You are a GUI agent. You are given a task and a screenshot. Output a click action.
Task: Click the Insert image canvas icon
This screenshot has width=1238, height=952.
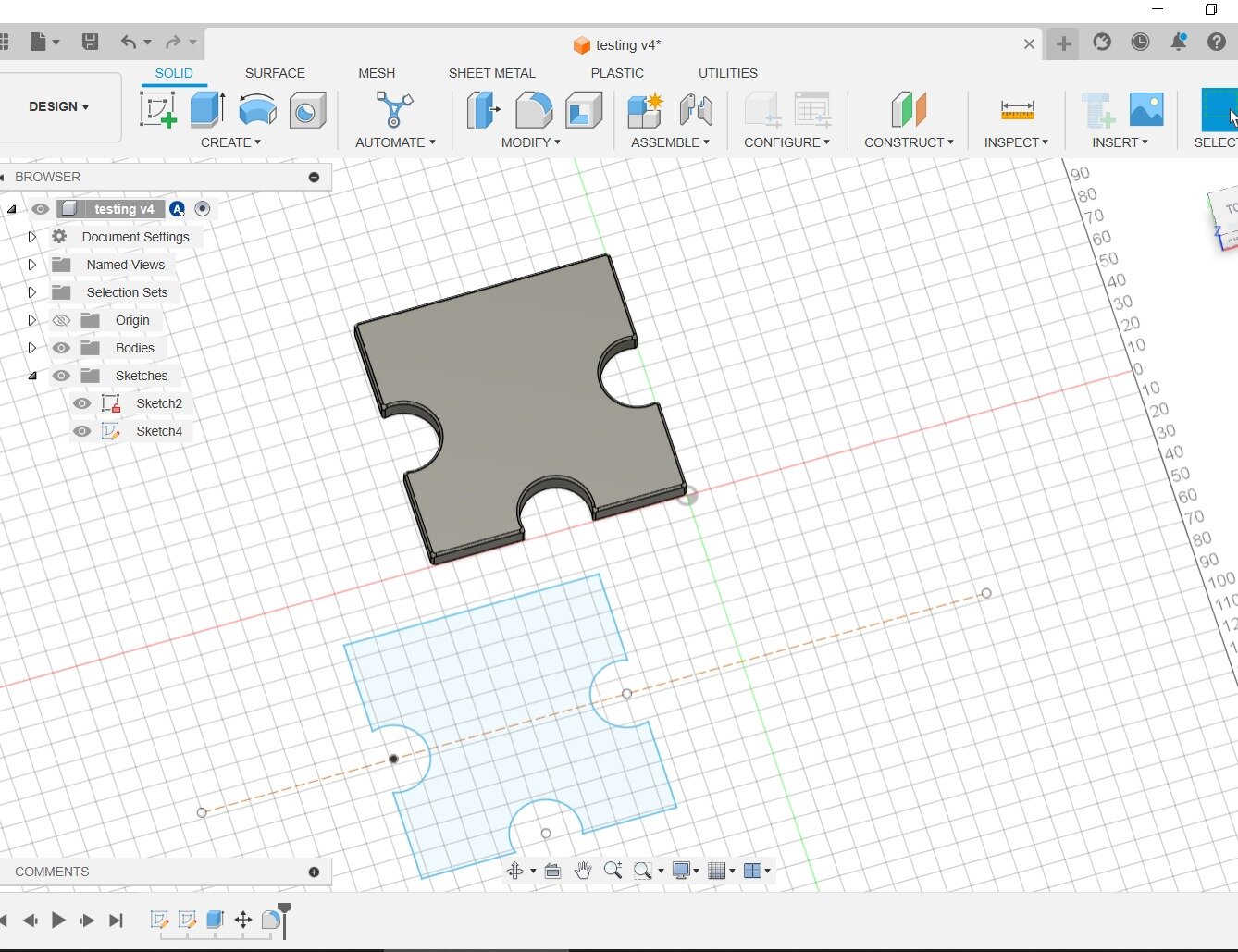(1146, 110)
